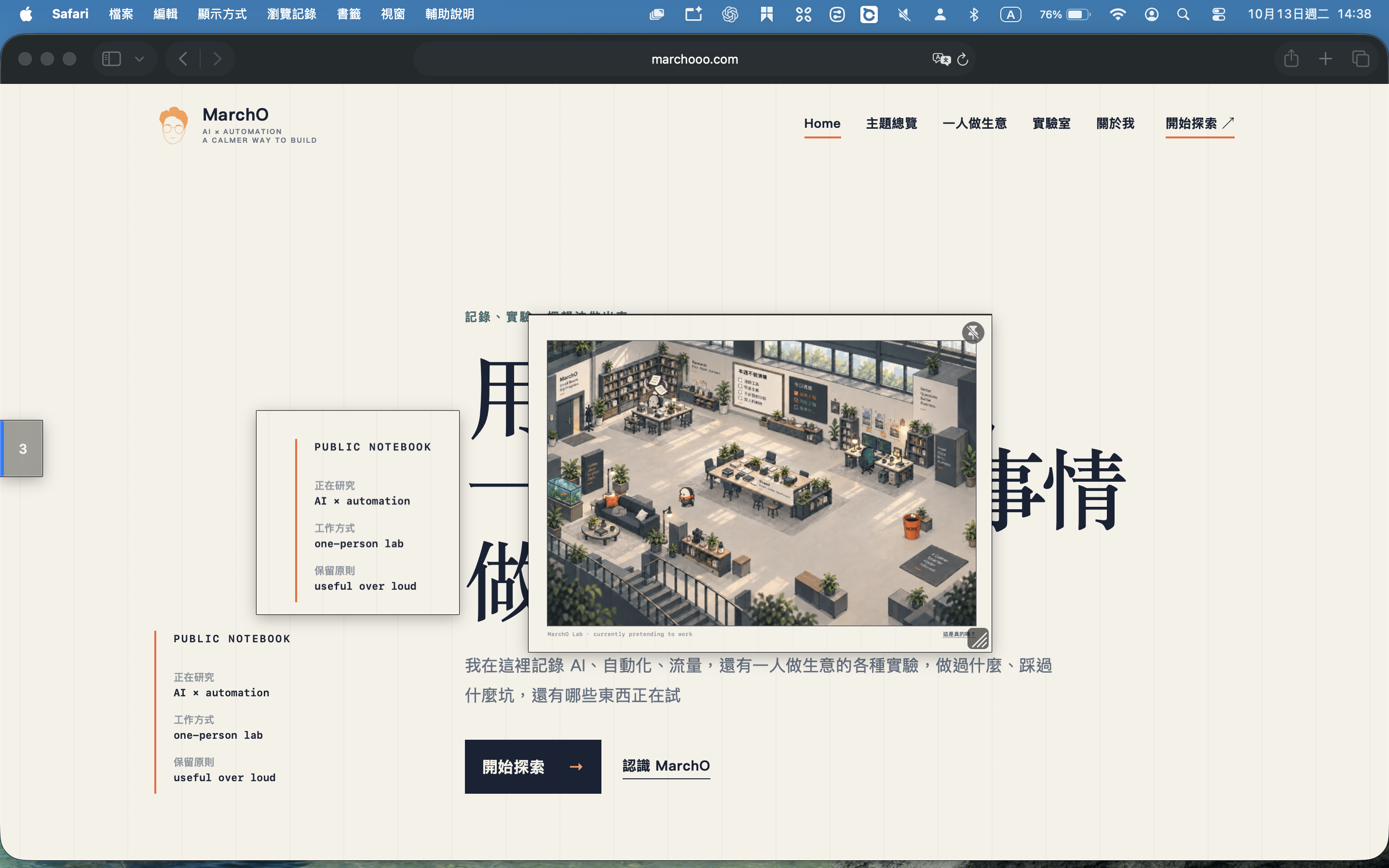Click the ChatGPT menu bar icon

click(x=730, y=14)
